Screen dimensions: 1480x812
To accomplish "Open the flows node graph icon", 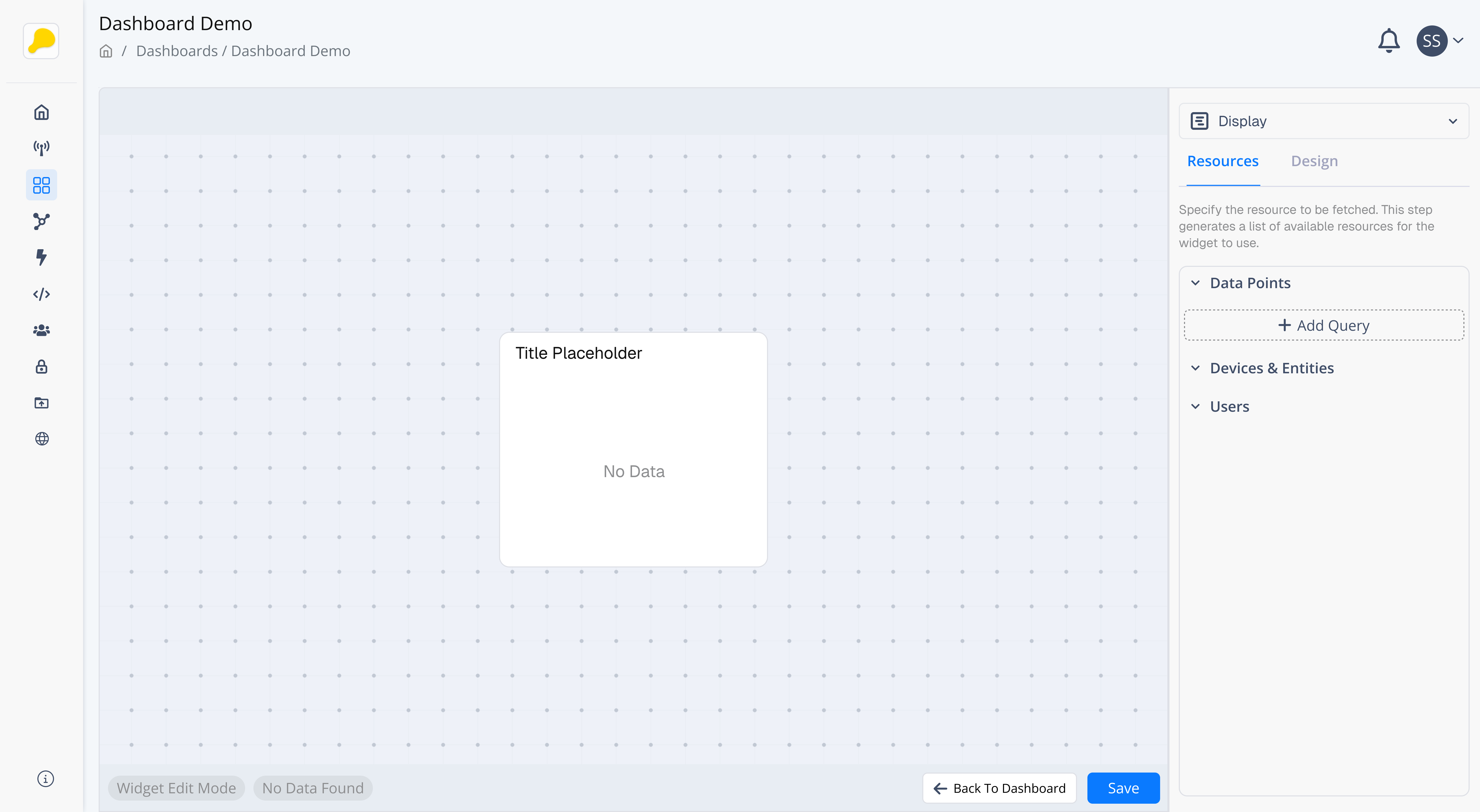I will [41, 221].
